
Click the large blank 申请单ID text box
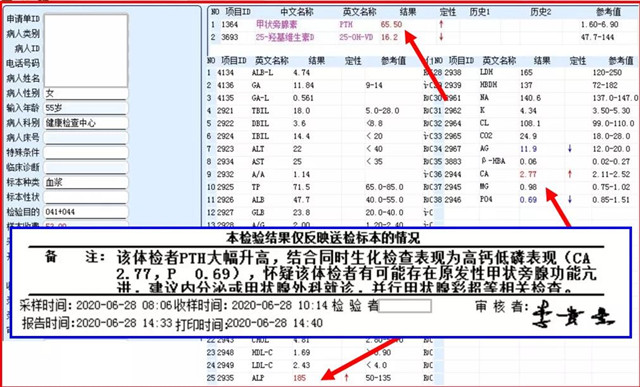(x=86, y=50)
